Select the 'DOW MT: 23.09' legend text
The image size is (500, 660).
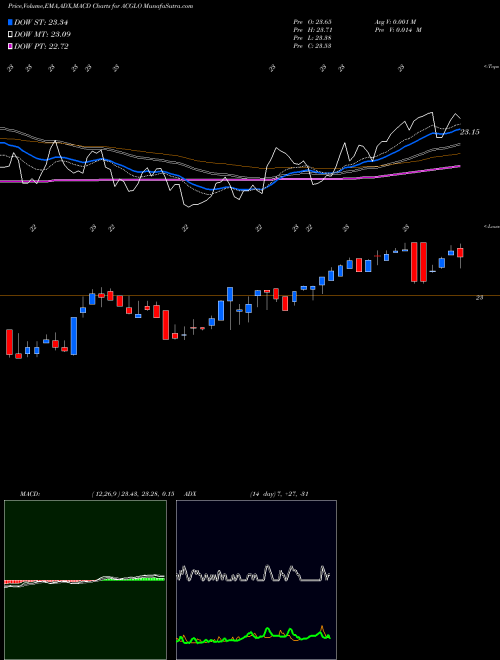pos(42,35)
